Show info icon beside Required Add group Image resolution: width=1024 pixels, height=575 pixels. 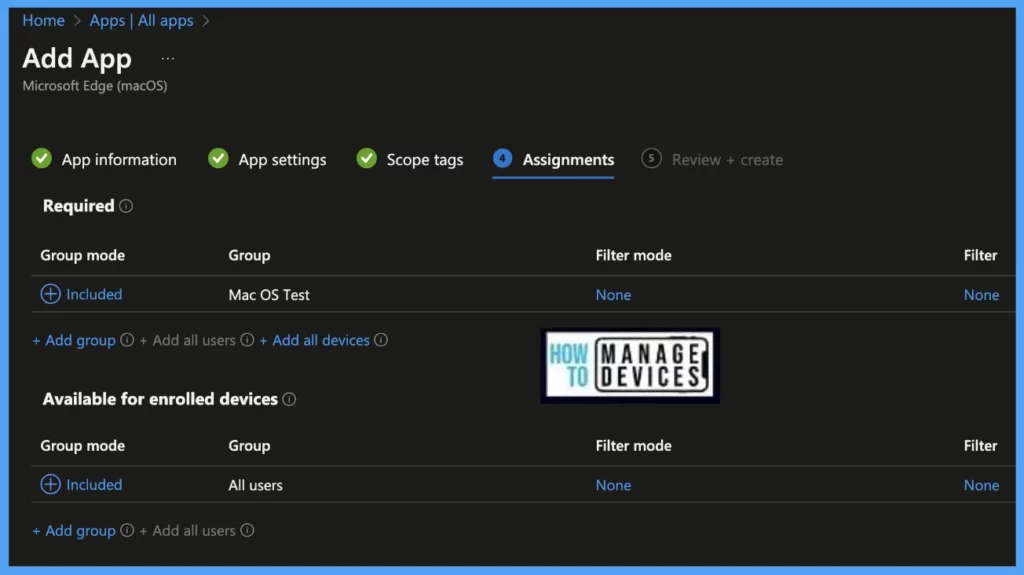pos(127,340)
